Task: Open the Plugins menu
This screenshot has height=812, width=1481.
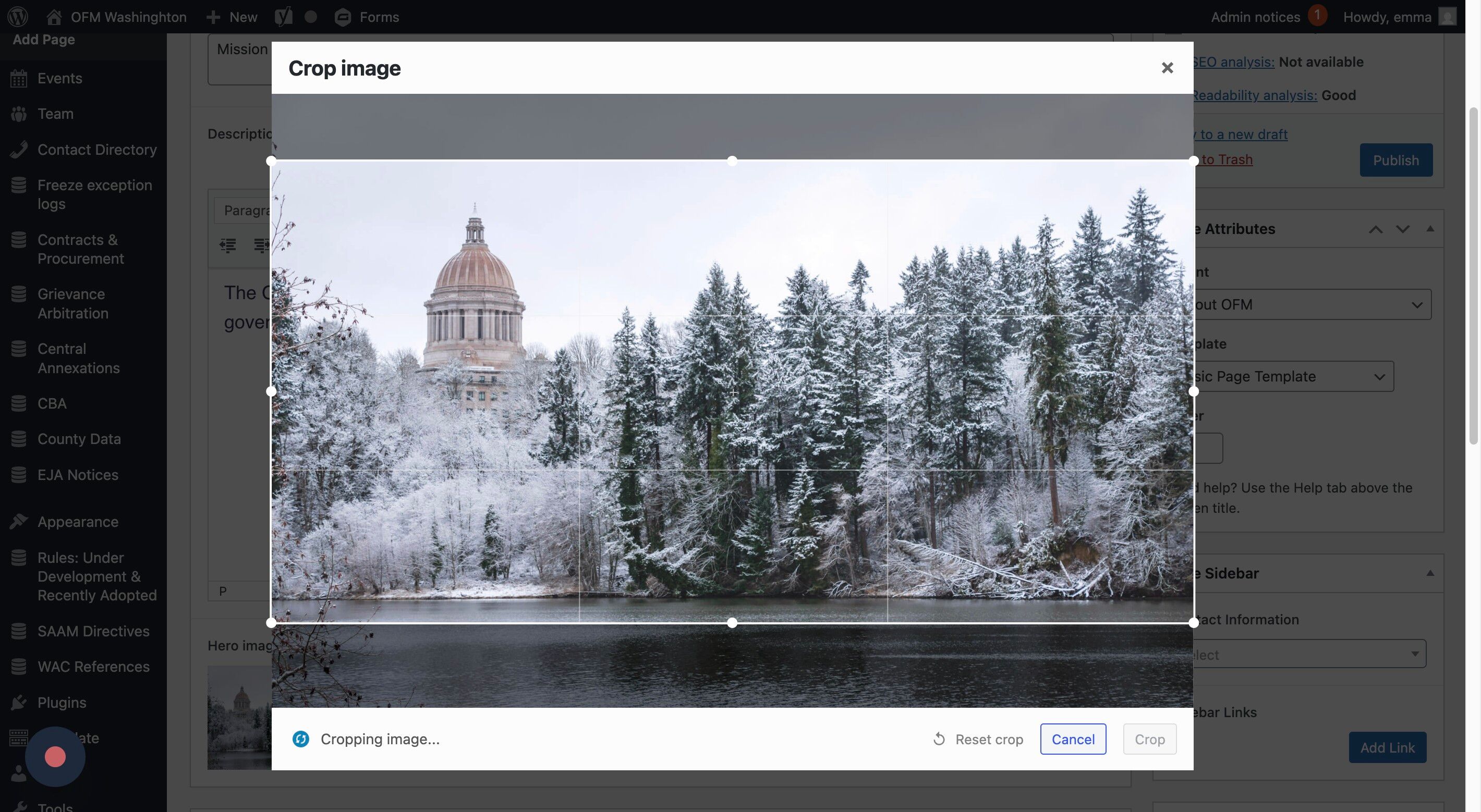Action: pyautogui.click(x=62, y=702)
